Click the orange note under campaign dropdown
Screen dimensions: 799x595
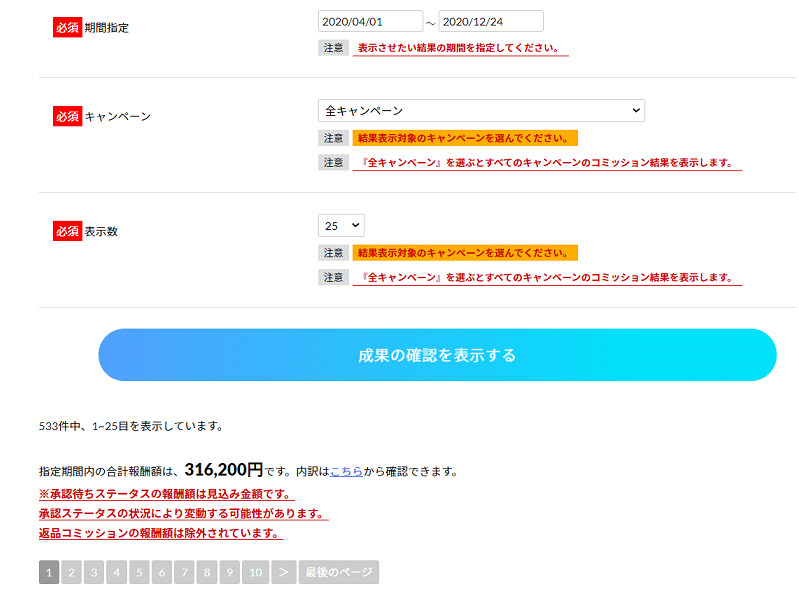(465, 138)
